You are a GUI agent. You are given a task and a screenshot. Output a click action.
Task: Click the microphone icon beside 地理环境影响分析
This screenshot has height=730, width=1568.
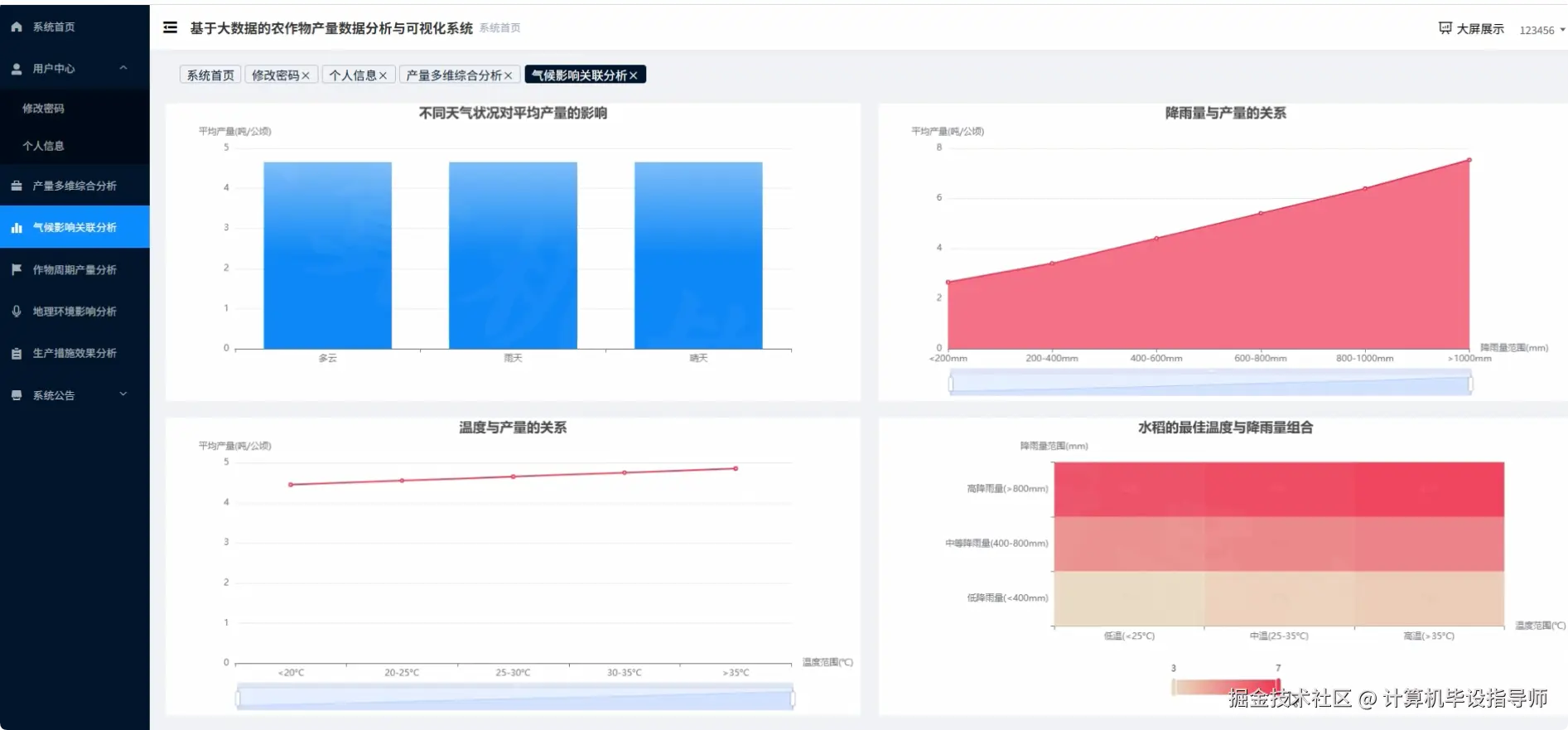(x=17, y=312)
